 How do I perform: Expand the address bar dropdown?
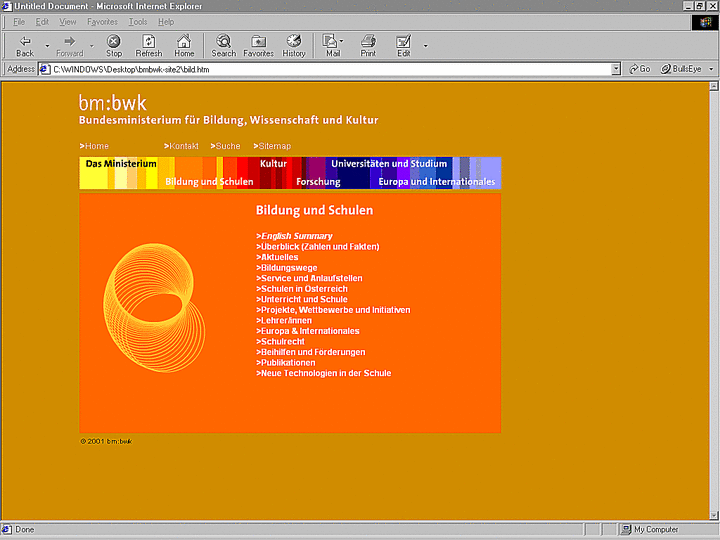pyautogui.click(x=616, y=69)
